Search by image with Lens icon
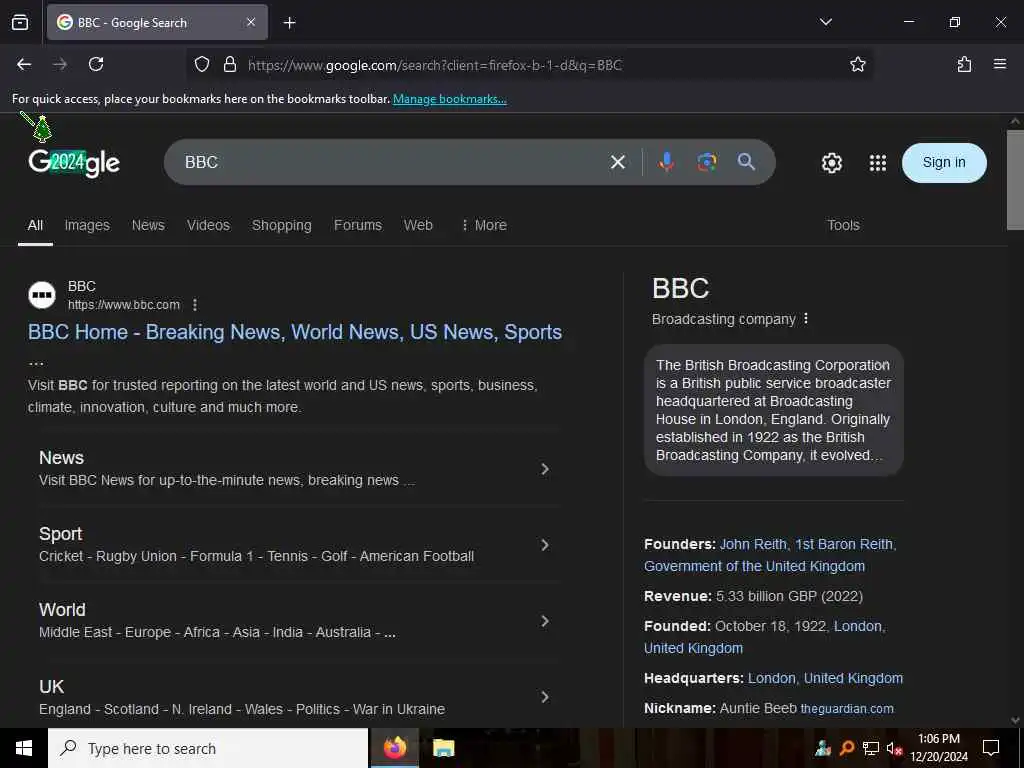Screen dimensions: 1024x768 click(x=706, y=162)
